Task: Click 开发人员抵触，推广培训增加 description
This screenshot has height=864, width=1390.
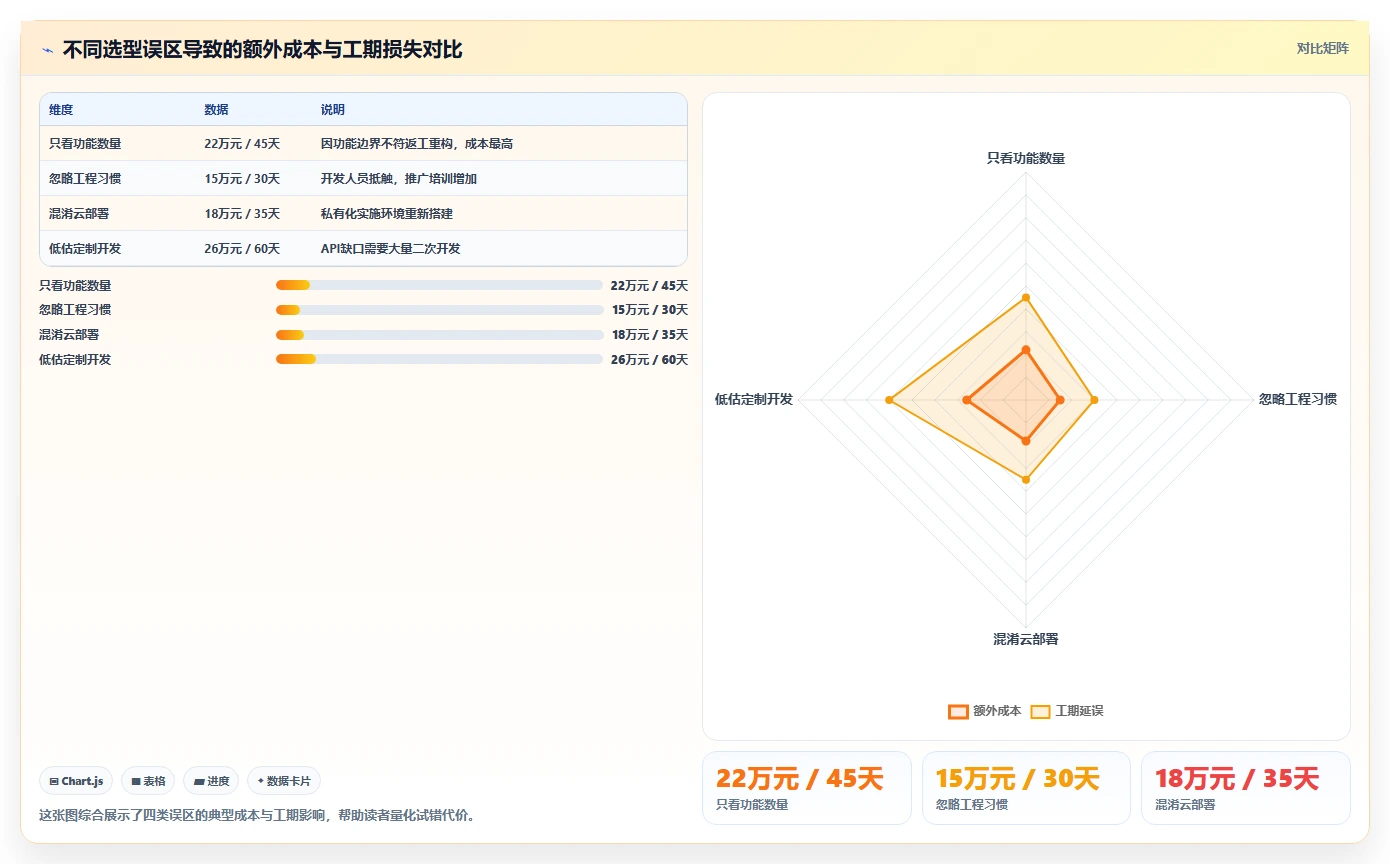Action: pyautogui.click(x=399, y=179)
